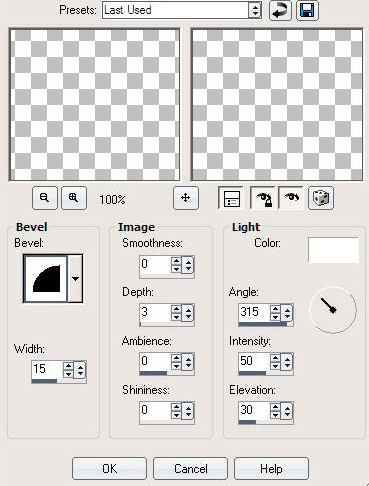This screenshot has width=369, height=486.
Task: Increase the Width value with up stepper
Action: coord(68,366)
